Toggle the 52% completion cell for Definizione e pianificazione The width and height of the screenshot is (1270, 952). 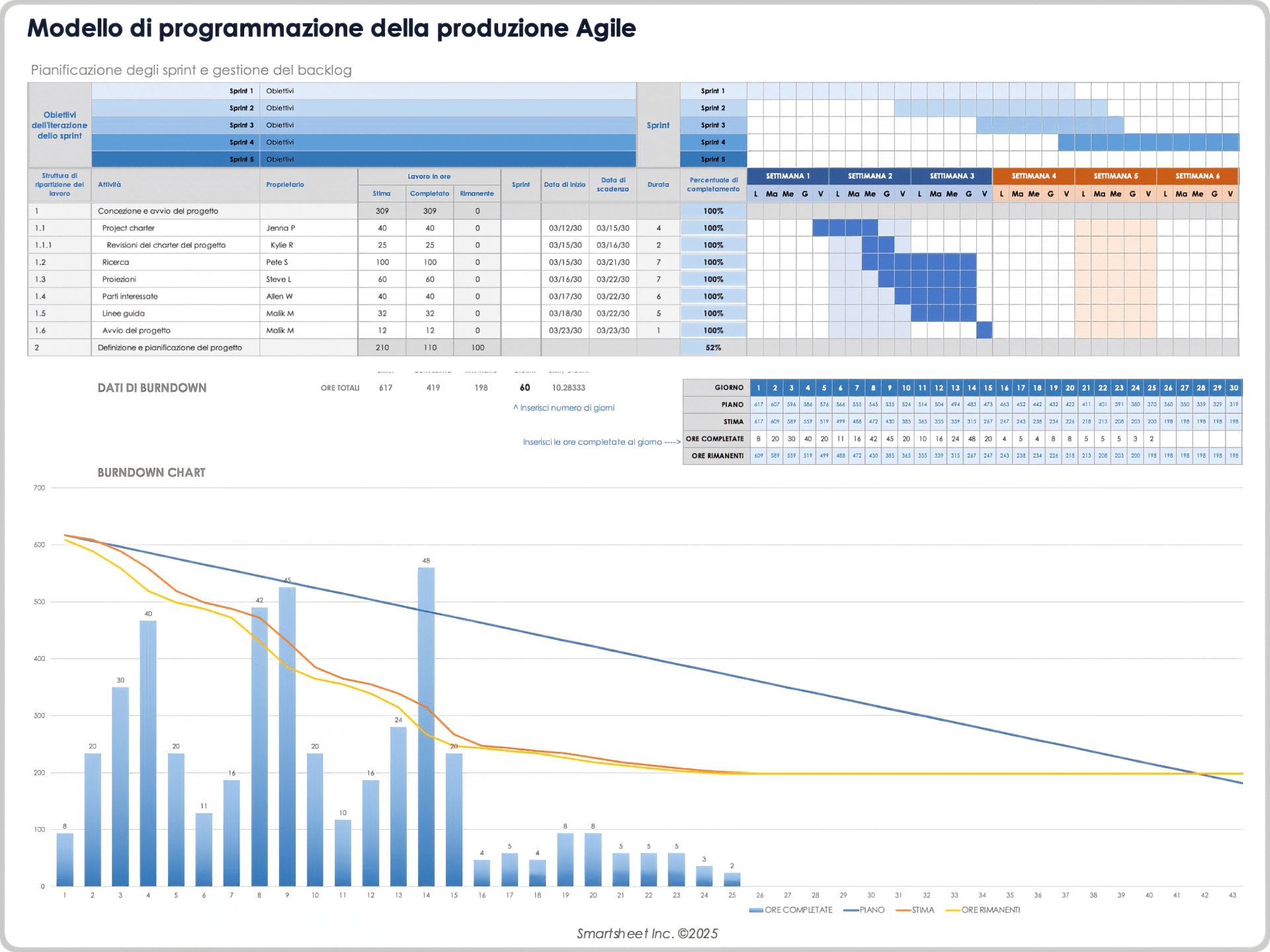(714, 347)
